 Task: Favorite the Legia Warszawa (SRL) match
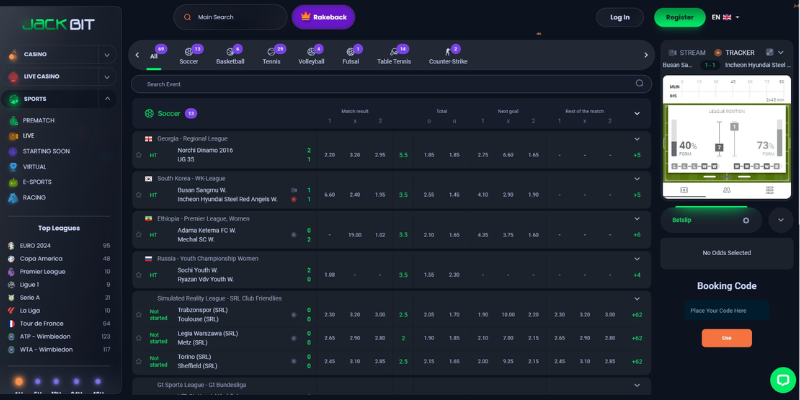click(138, 338)
